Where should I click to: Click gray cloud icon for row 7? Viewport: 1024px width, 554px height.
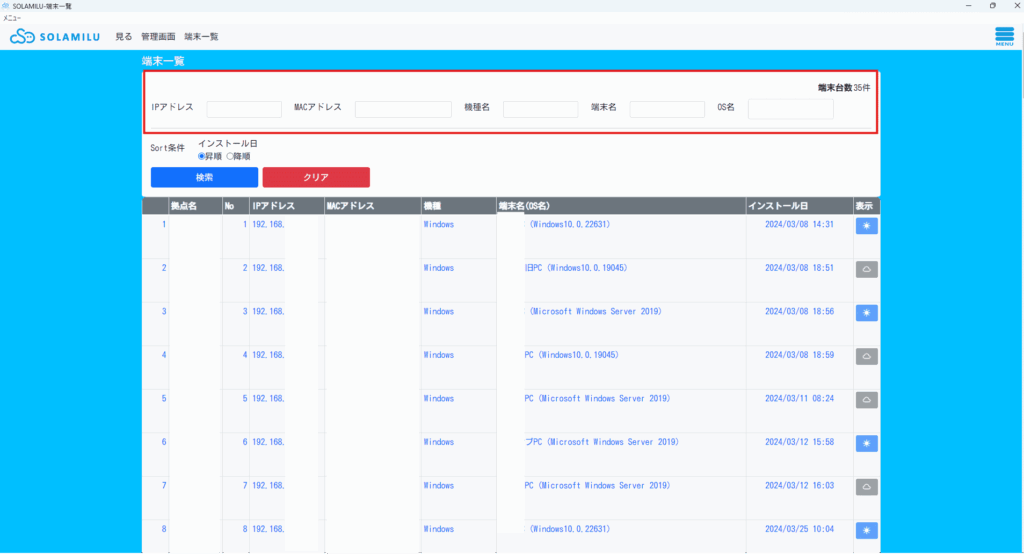(x=867, y=487)
